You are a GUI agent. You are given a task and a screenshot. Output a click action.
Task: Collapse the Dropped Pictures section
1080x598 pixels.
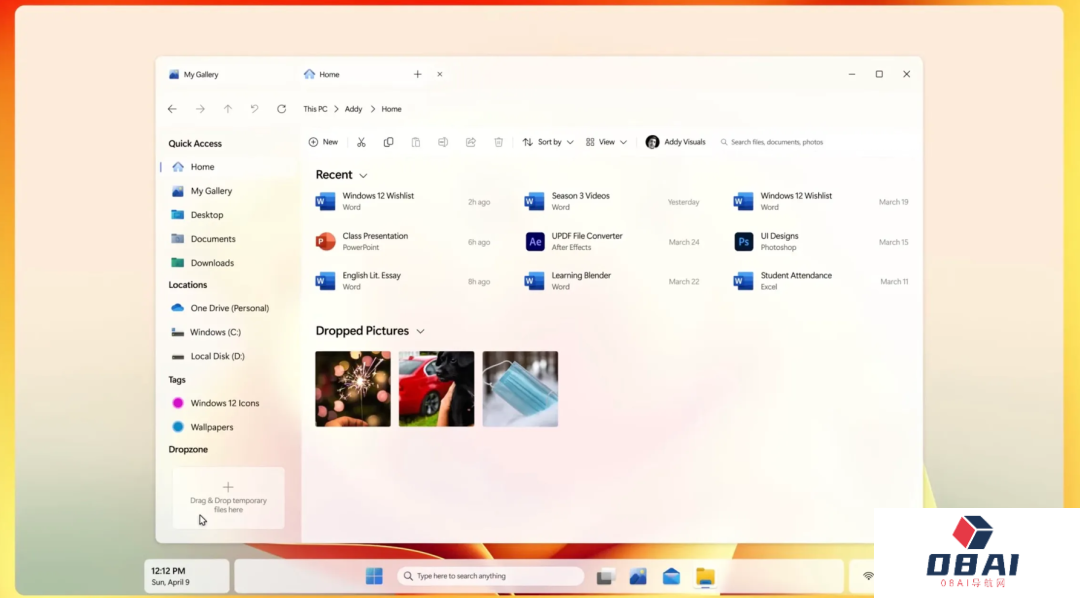click(420, 331)
